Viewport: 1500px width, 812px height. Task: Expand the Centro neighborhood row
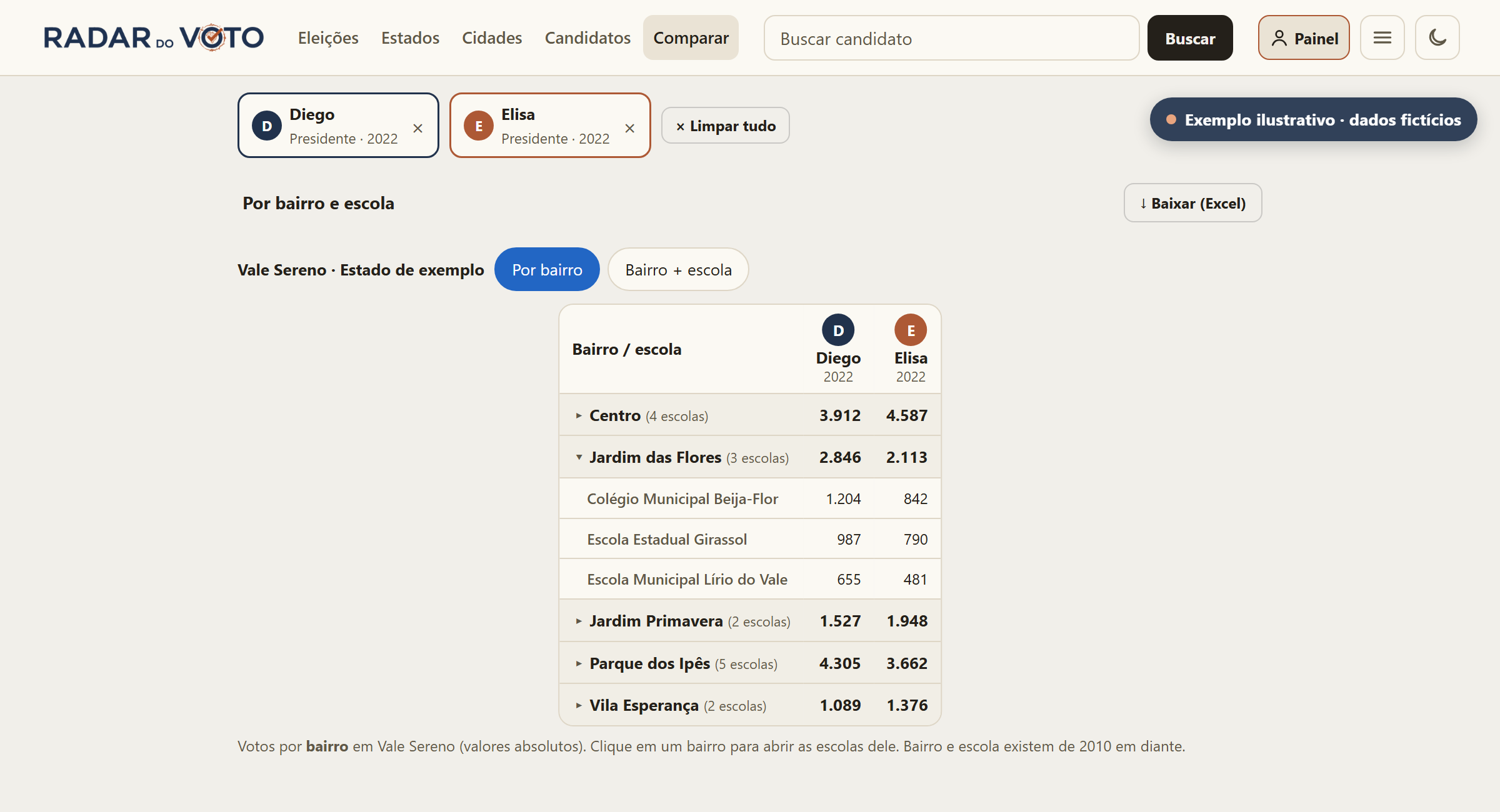point(750,415)
